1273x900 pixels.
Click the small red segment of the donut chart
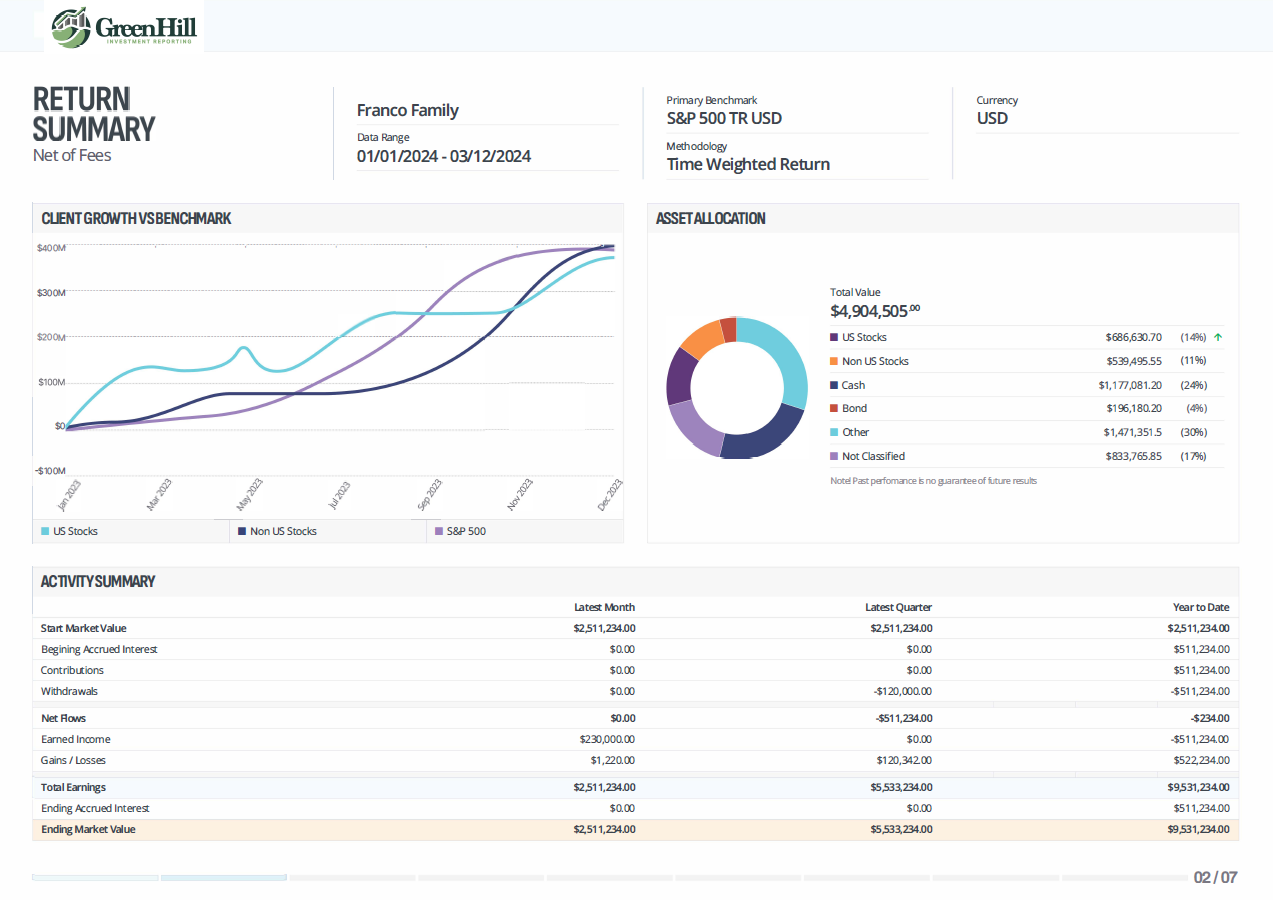click(728, 329)
